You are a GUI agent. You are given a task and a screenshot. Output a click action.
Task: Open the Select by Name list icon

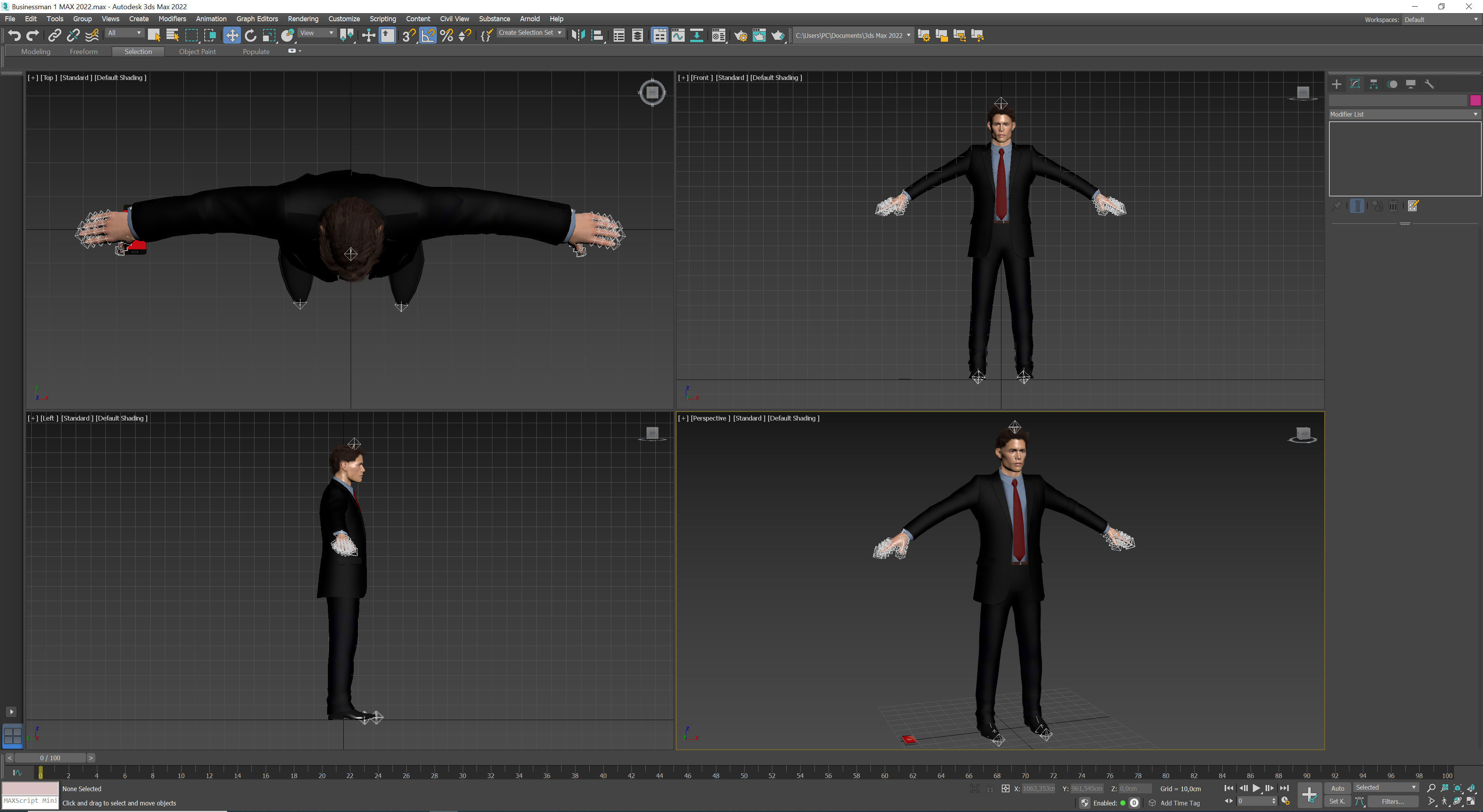pyautogui.click(x=173, y=36)
